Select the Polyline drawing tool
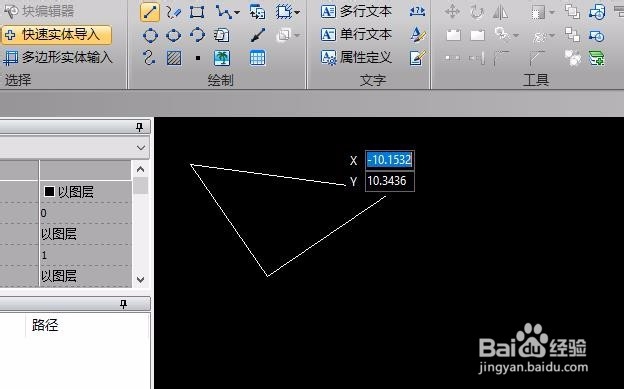Image resolution: width=624 pixels, height=389 pixels. (224, 12)
